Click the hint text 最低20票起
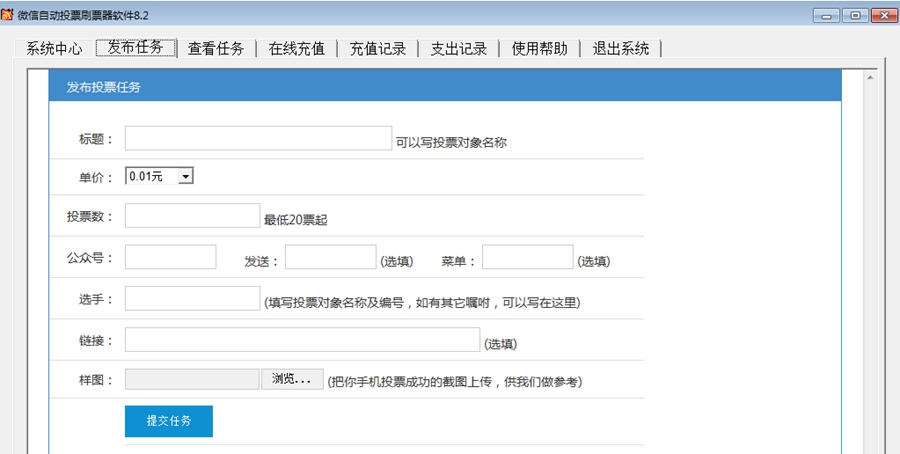Screen dimensions: 900x454 point(296,220)
